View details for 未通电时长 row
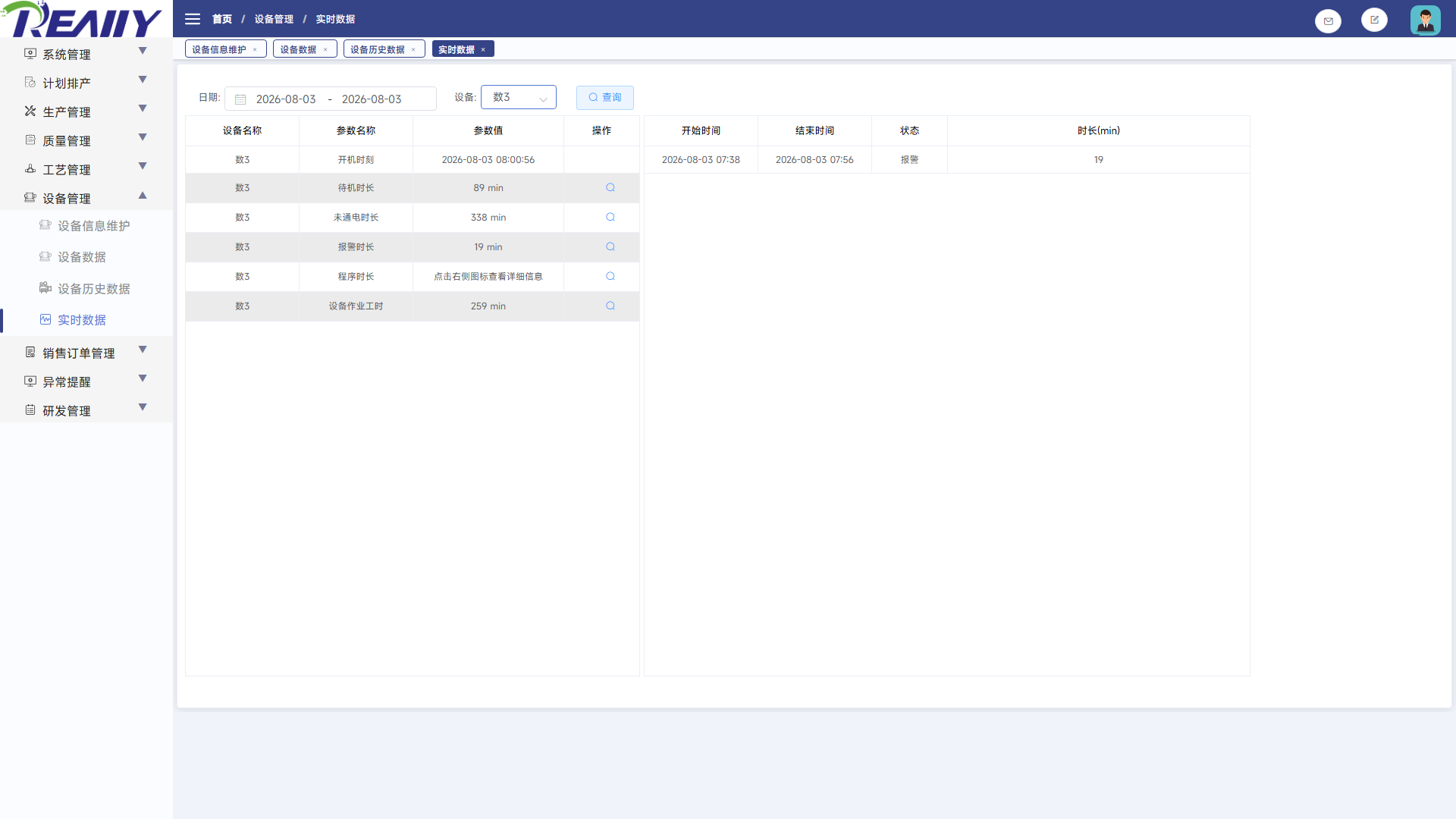This screenshot has height=819, width=1456. pos(610,217)
